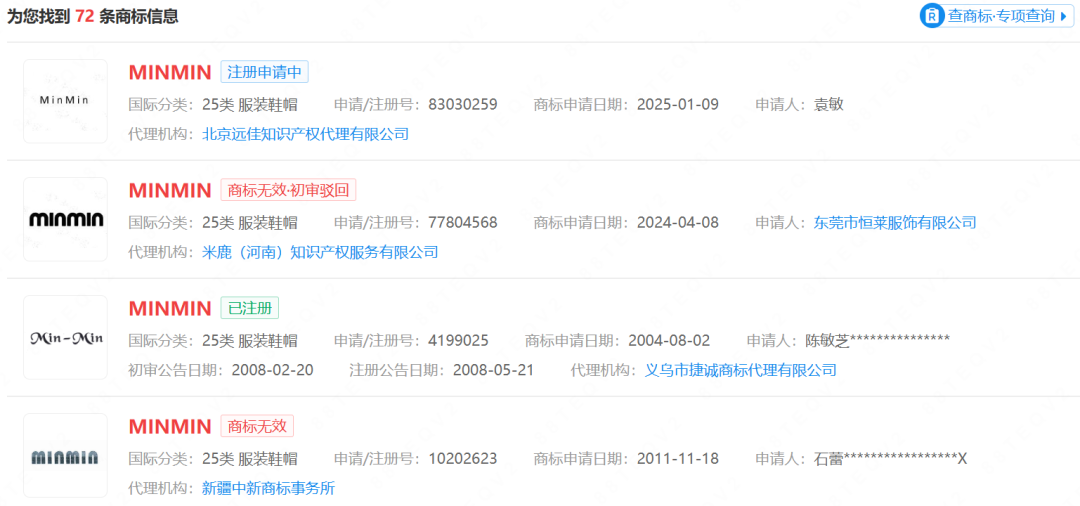Select registration number 10202623
1080x506 pixels.
[462, 458]
